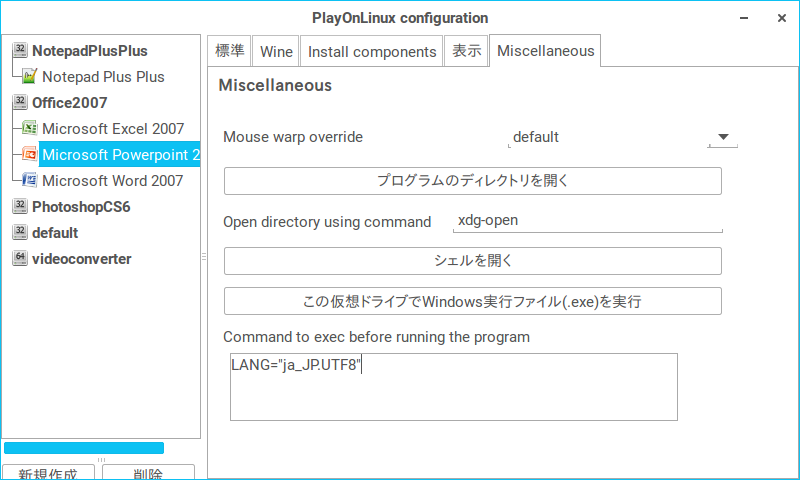The image size is (800, 480).
Task: Select PhotoshopCS6 virtual drive
Action: pos(81,207)
